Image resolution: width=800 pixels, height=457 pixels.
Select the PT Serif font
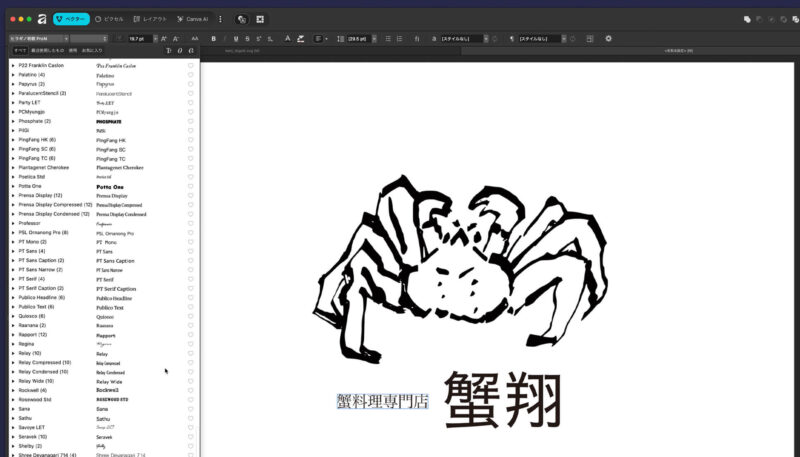click(x=102, y=279)
